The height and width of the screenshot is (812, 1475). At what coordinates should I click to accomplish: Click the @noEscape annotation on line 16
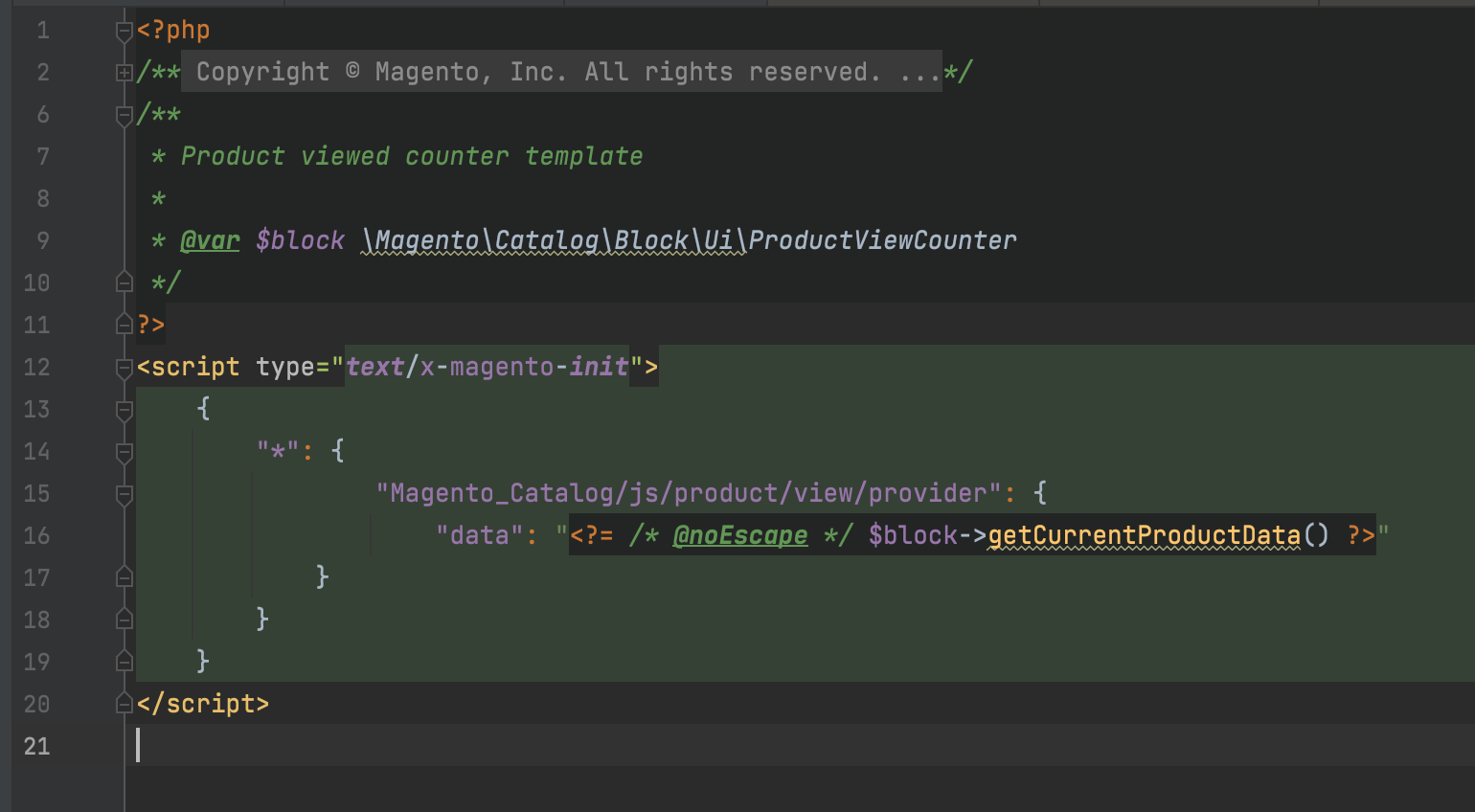point(739,535)
